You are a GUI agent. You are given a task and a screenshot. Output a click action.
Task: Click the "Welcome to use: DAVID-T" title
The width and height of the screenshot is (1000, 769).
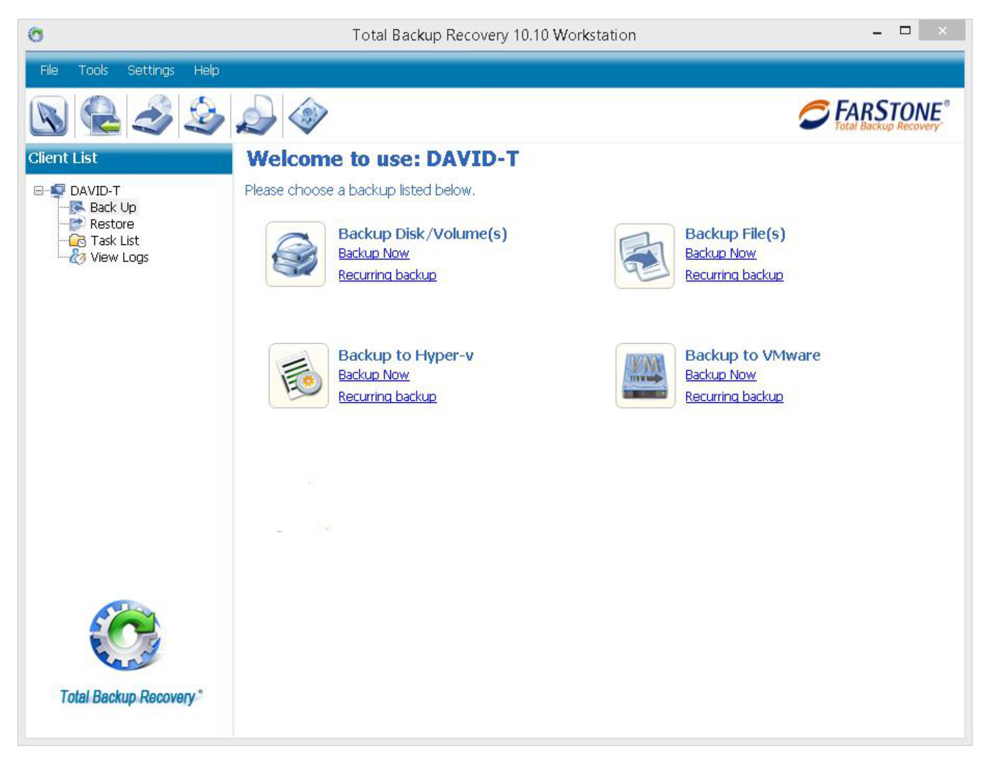[383, 159]
